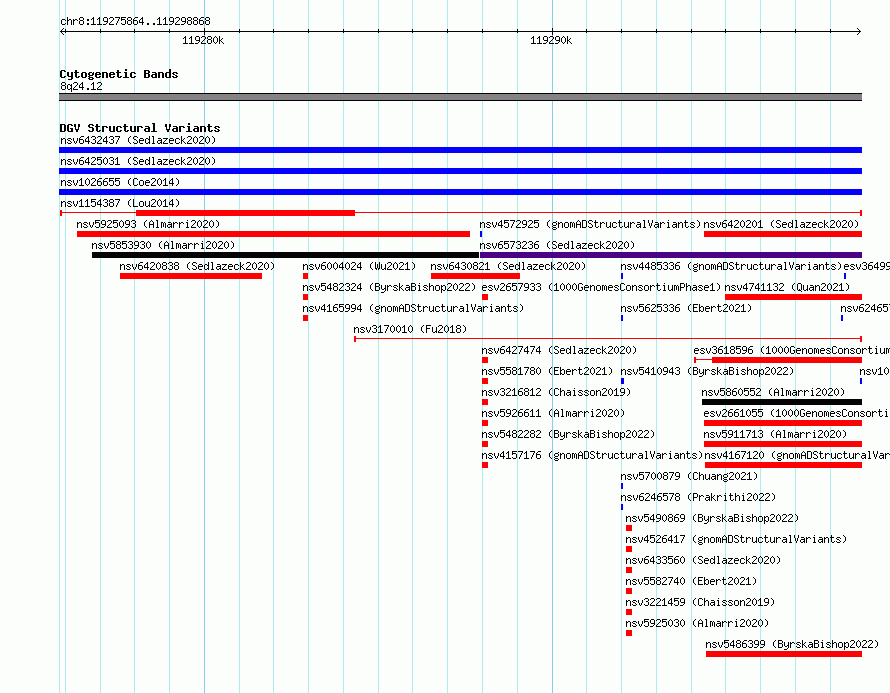The height and width of the screenshot is (693, 890).
Task: Open nsv5486399 (ByrskaBishop2022) label
Action: [792, 644]
